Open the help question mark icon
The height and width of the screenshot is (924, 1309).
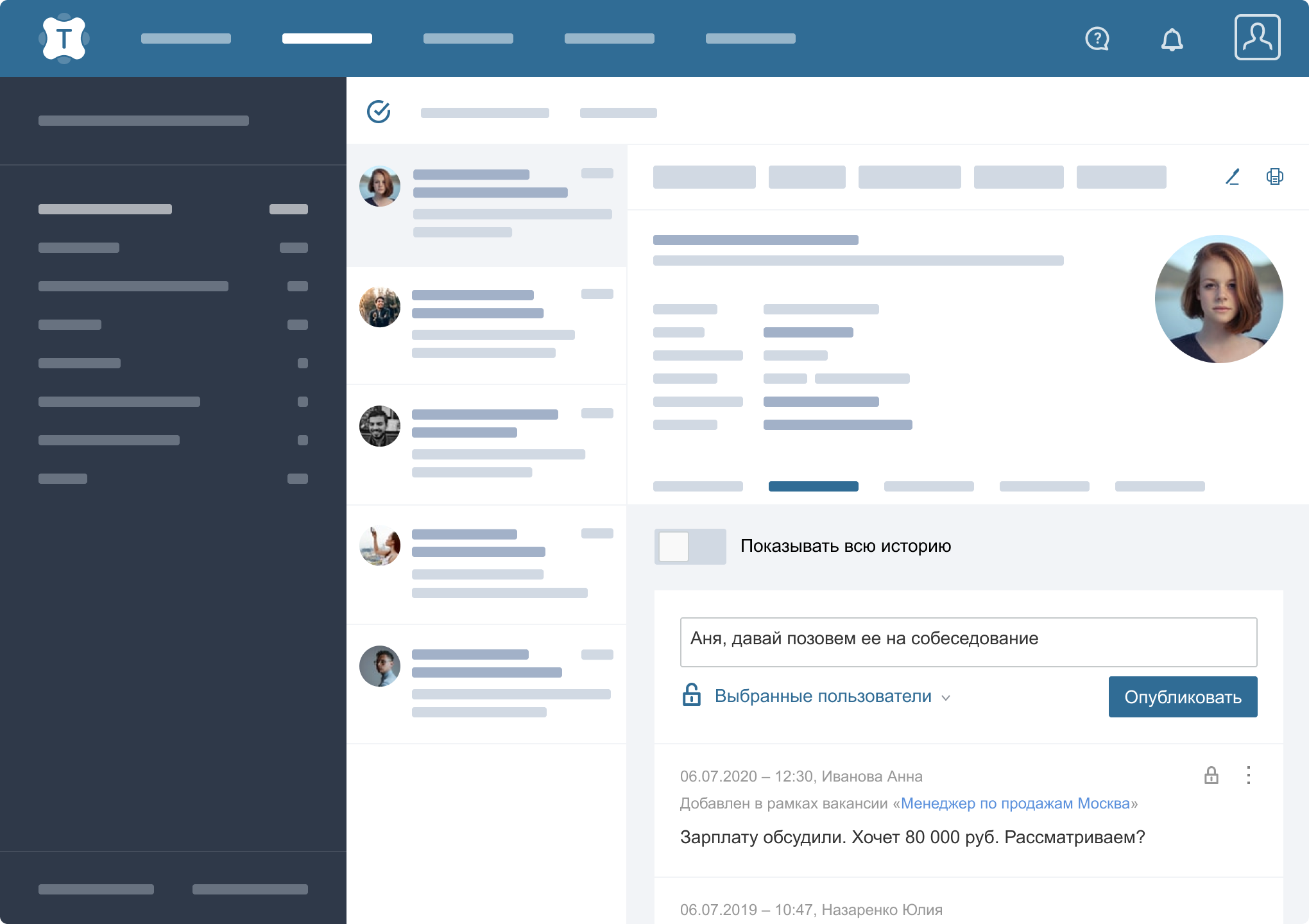pyautogui.click(x=1097, y=38)
